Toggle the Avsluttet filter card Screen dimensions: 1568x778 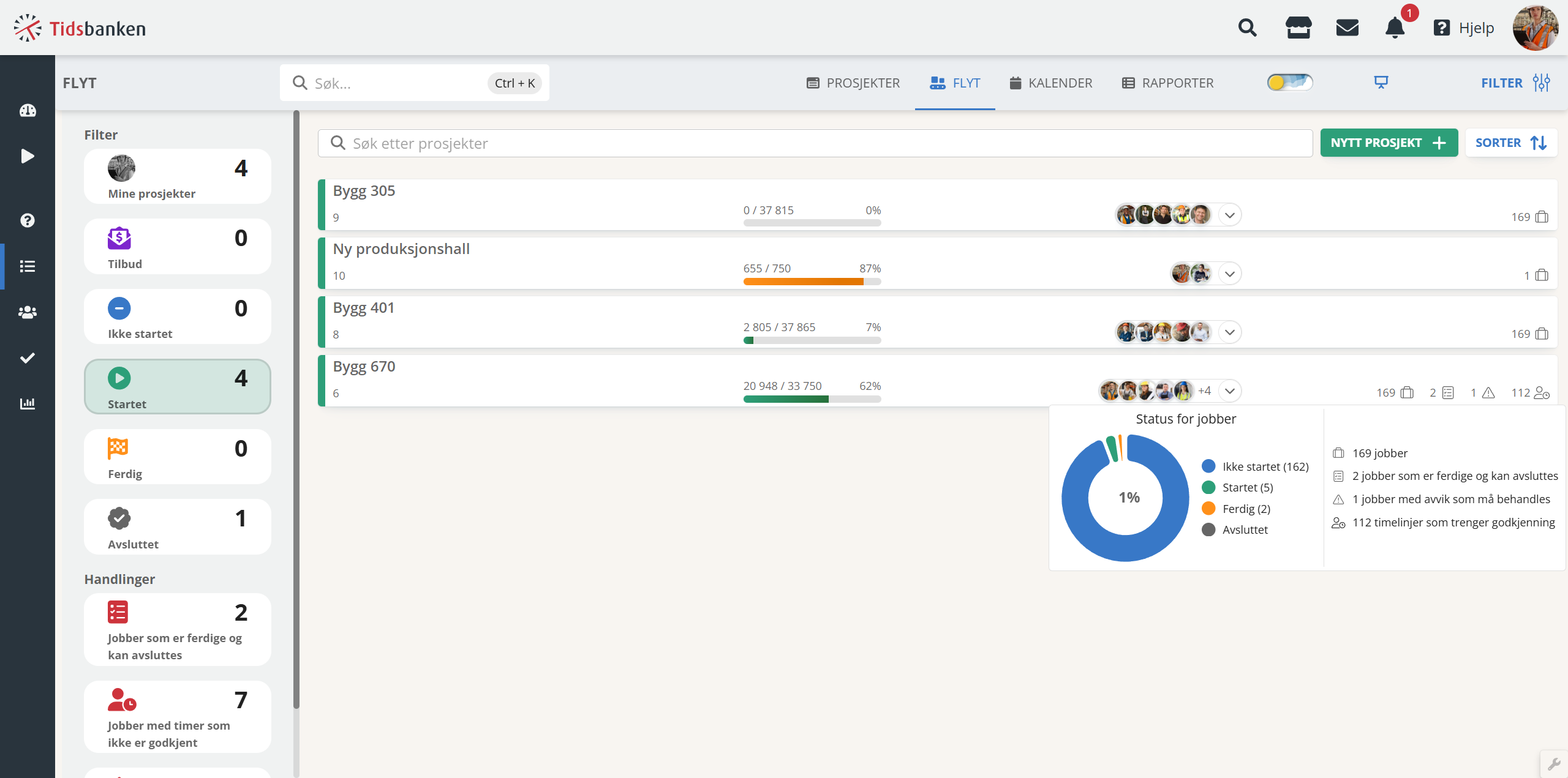tap(178, 527)
